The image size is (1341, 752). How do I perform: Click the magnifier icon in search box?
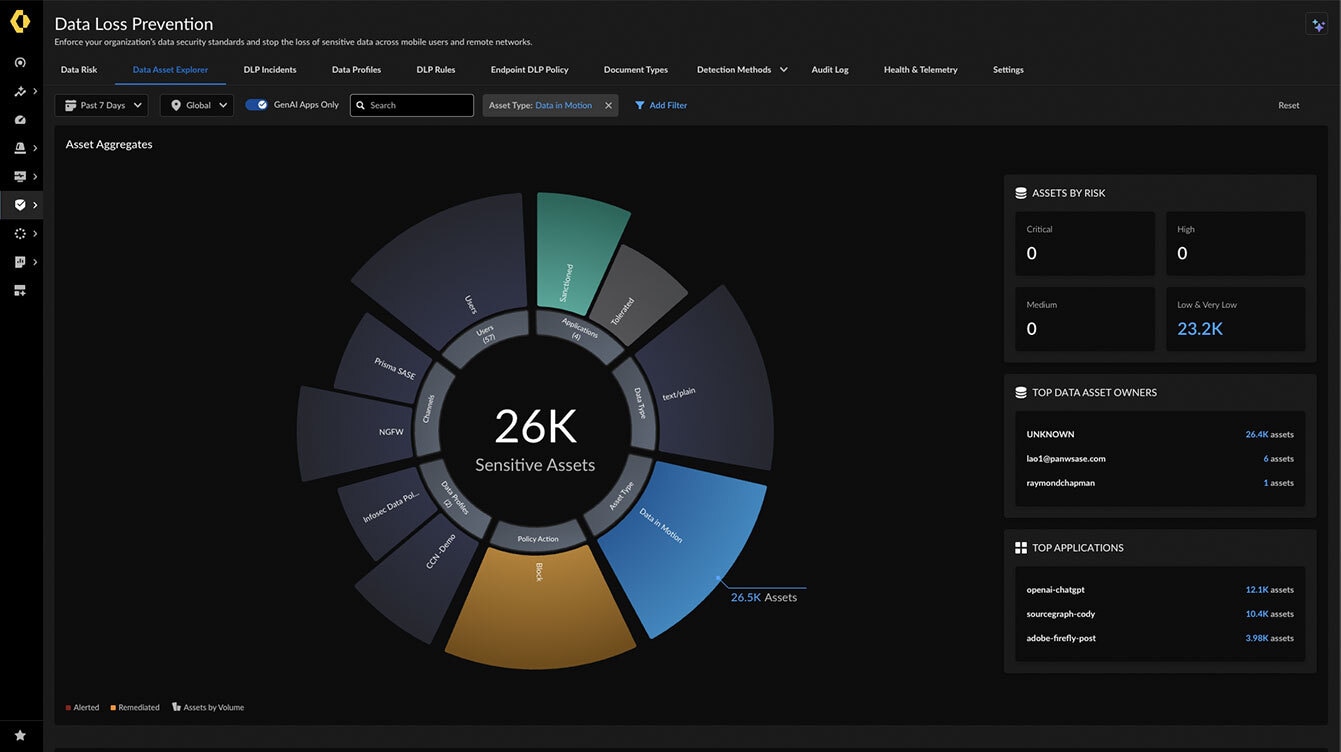pos(361,105)
